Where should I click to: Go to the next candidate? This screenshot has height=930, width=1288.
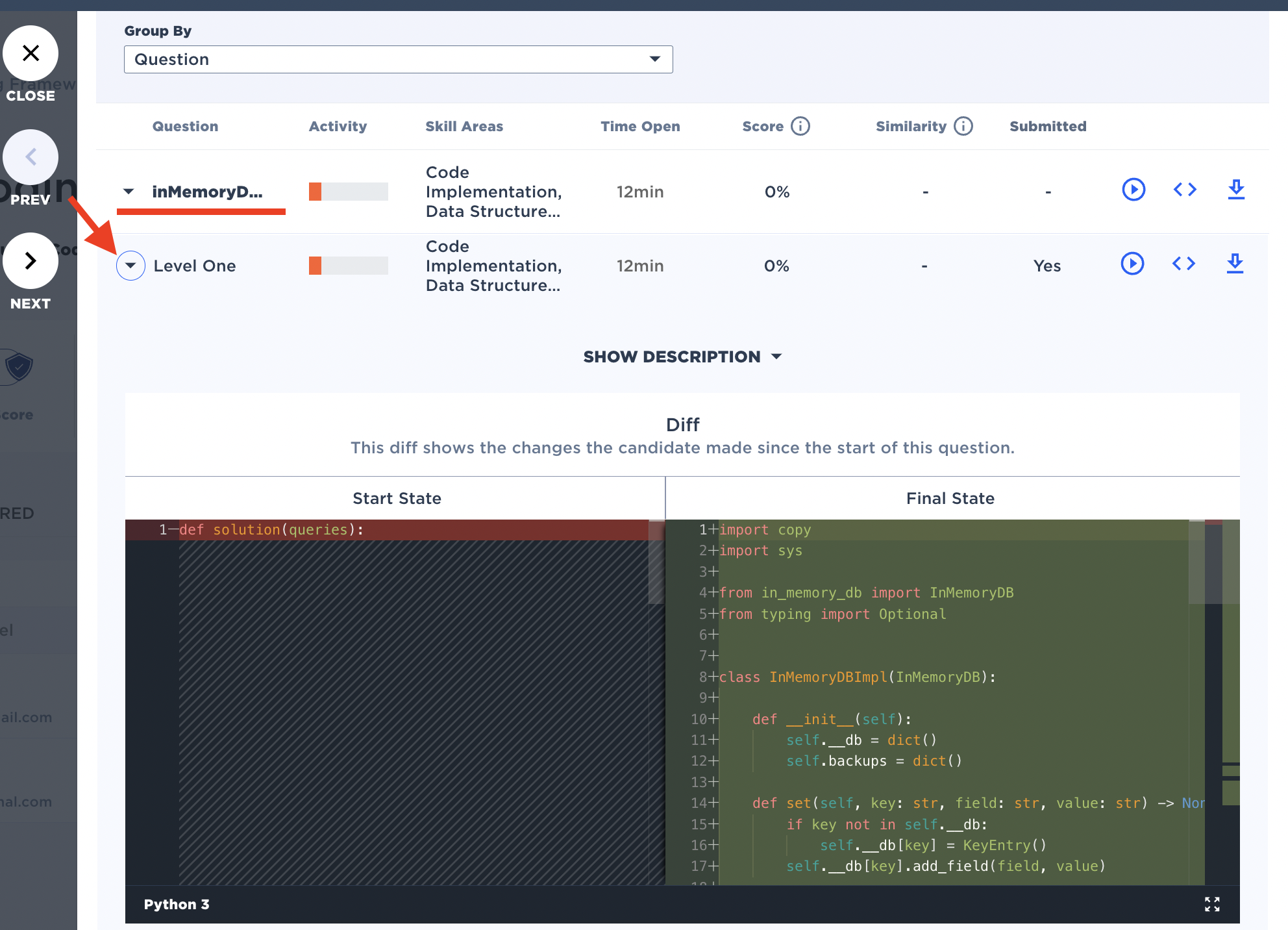tap(31, 261)
